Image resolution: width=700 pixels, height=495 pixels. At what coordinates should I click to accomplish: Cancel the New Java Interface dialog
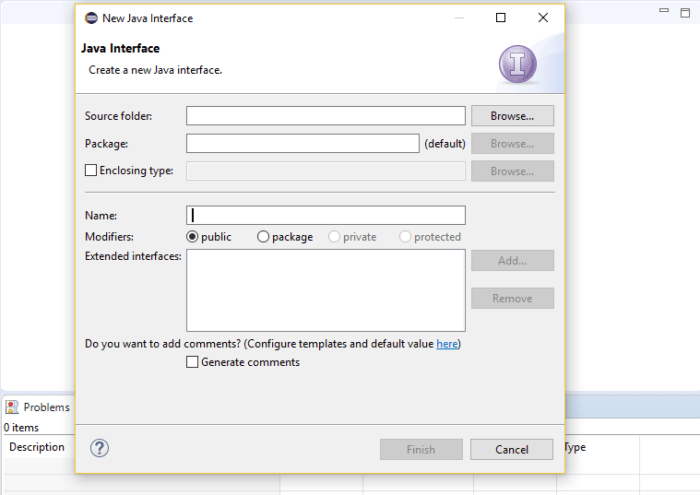[x=512, y=449]
